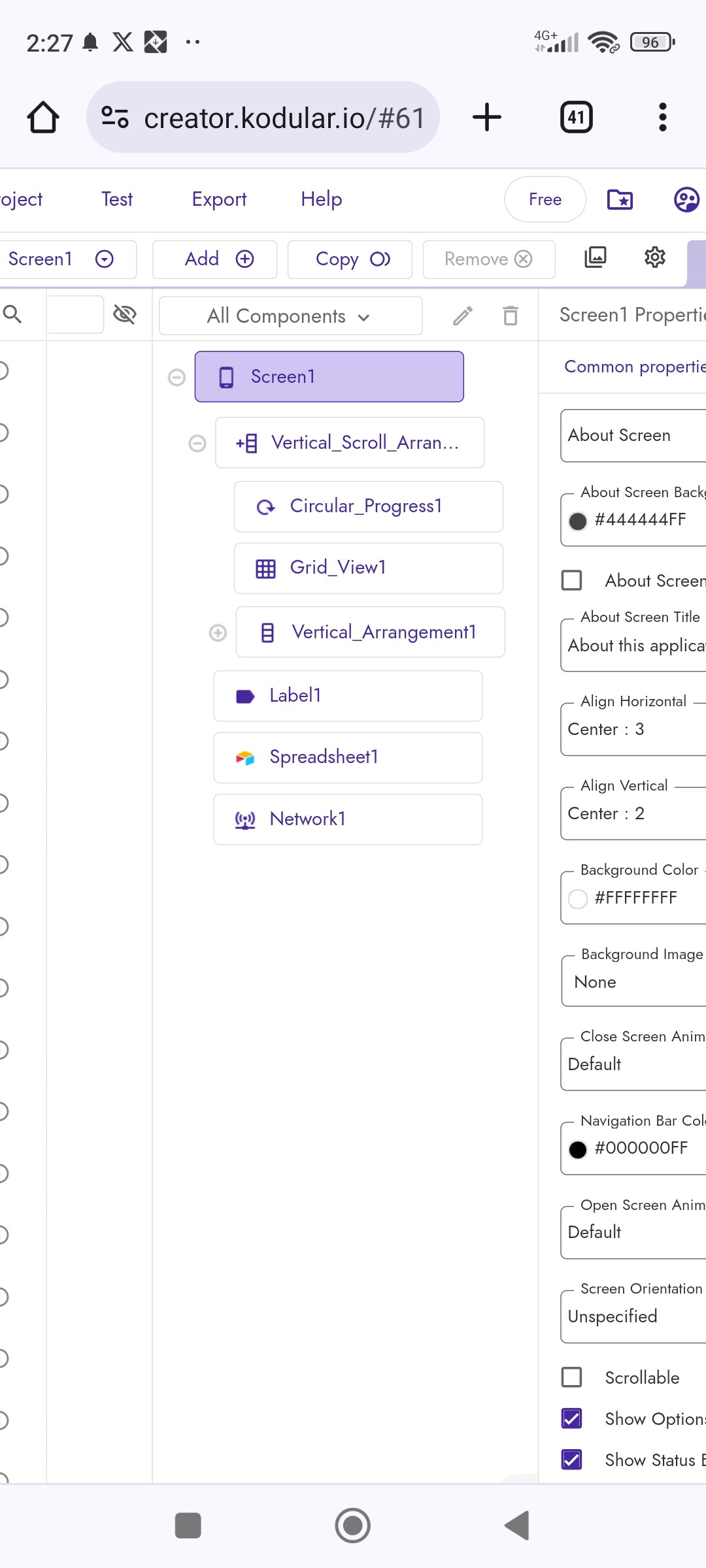The image size is (706, 1568).
Task: Expand the Vertical_Arrangement1 tree node
Action: pyautogui.click(x=218, y=632)
